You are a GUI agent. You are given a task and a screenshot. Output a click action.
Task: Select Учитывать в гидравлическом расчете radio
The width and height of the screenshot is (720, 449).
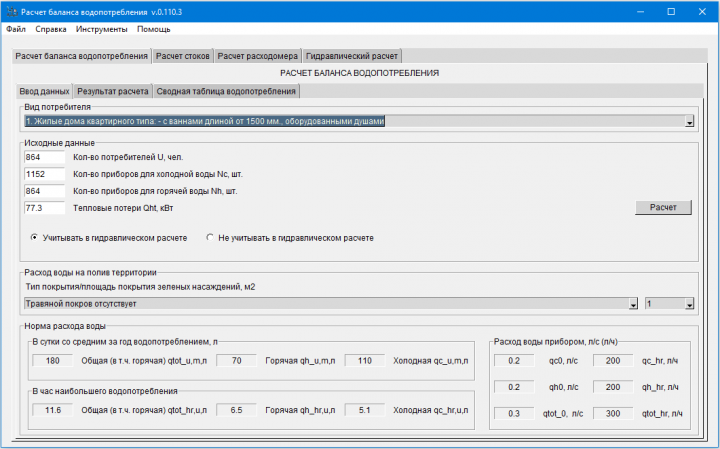click(34, 238)
